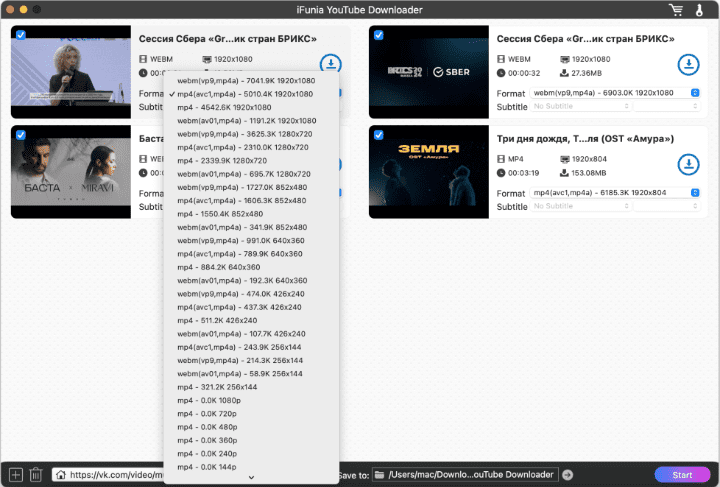Select webm(vp9,mp4a) - 7041.9K 1920x1080 option
Viewport: 720px width, 487px height.
pos(244,80)
